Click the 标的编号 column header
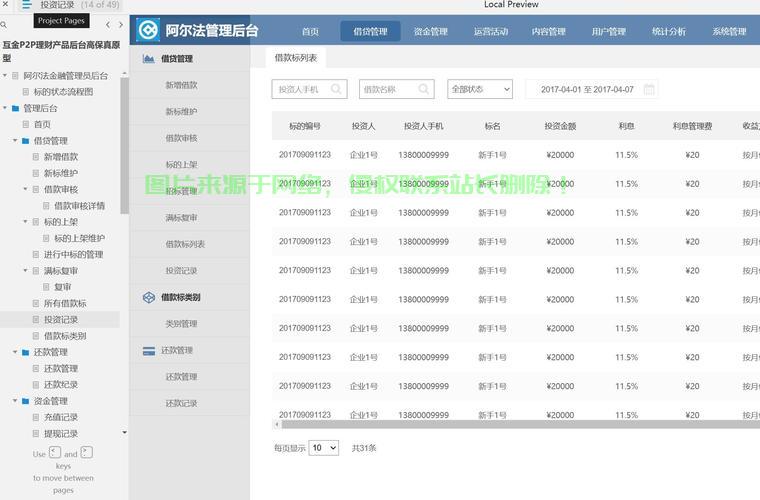 tap(304, 126)
